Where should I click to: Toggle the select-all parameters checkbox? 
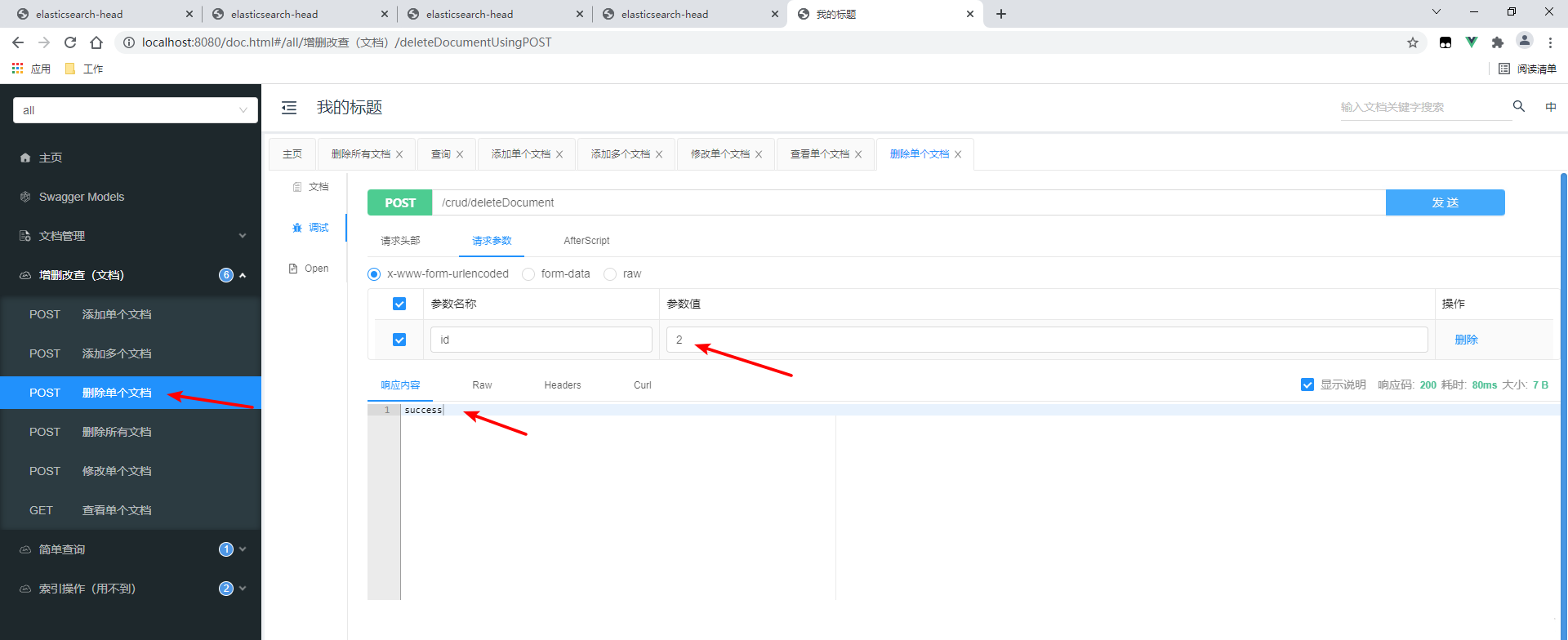(399, 304)
